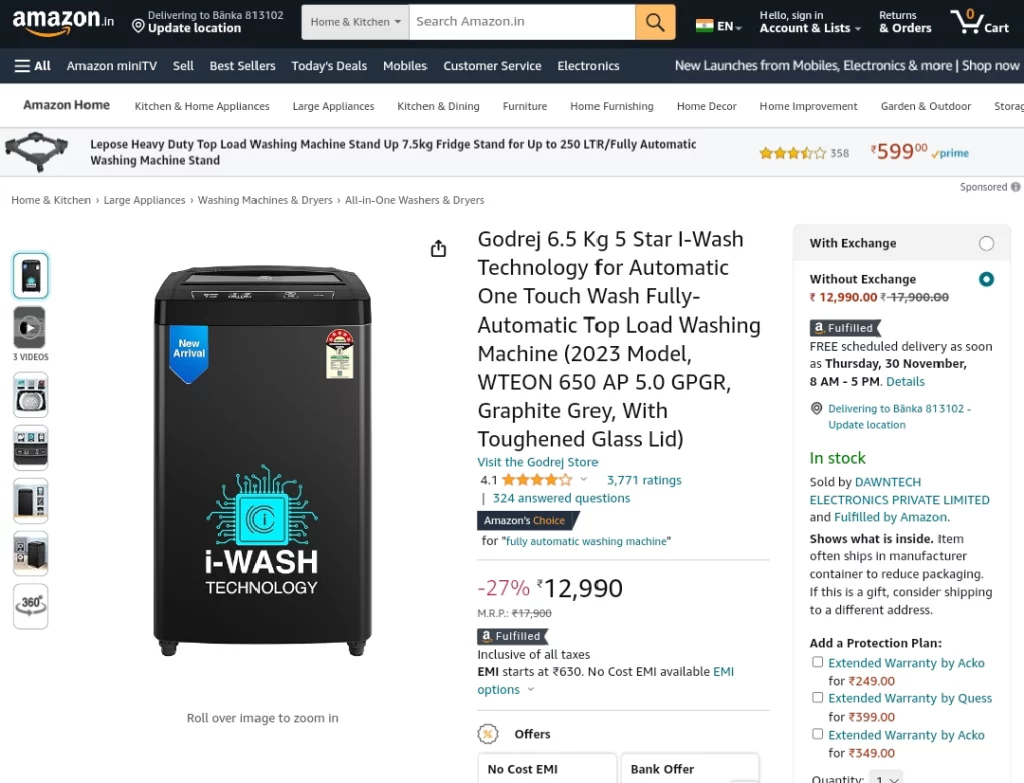Viewport: 1024px width, 783px height.
Task: Open the All hamburger menu
Action: click(x=33, y=66)
